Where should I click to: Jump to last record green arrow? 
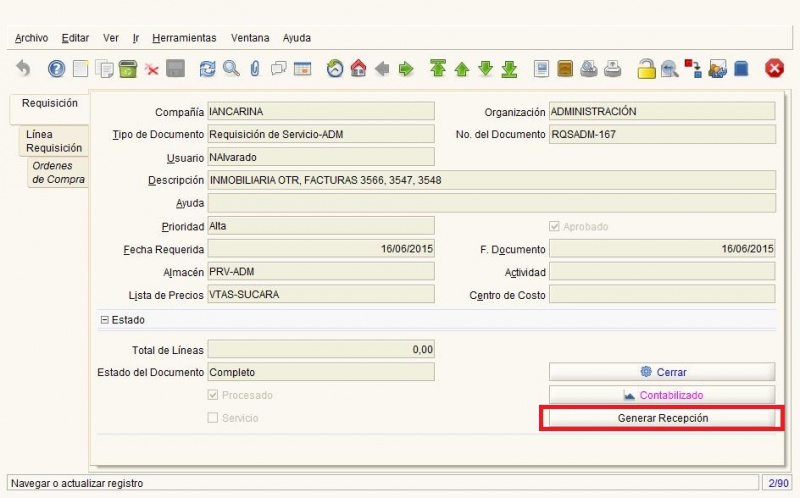pos(509,69)
